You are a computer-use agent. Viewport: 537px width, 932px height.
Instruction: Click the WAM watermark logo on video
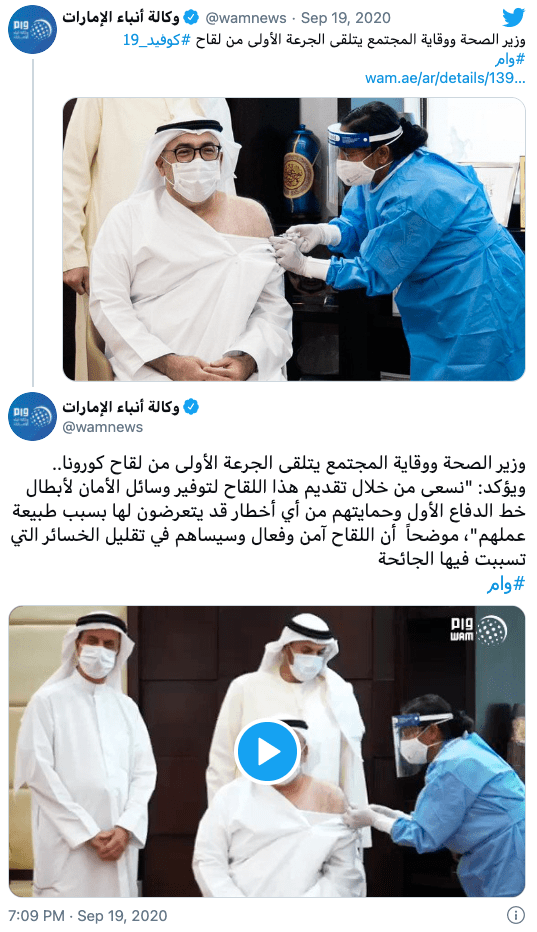point(478,631)
